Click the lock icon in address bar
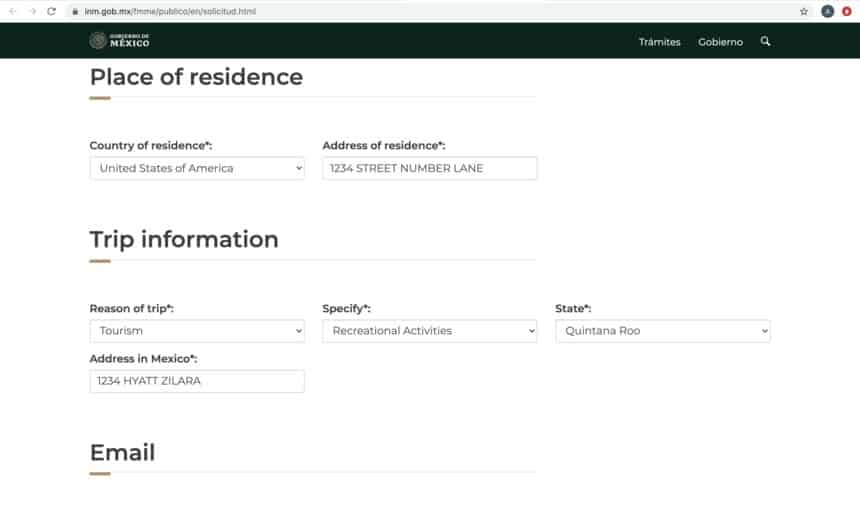Viewport: 860px width, 513px height. click(x=75, y=12)
